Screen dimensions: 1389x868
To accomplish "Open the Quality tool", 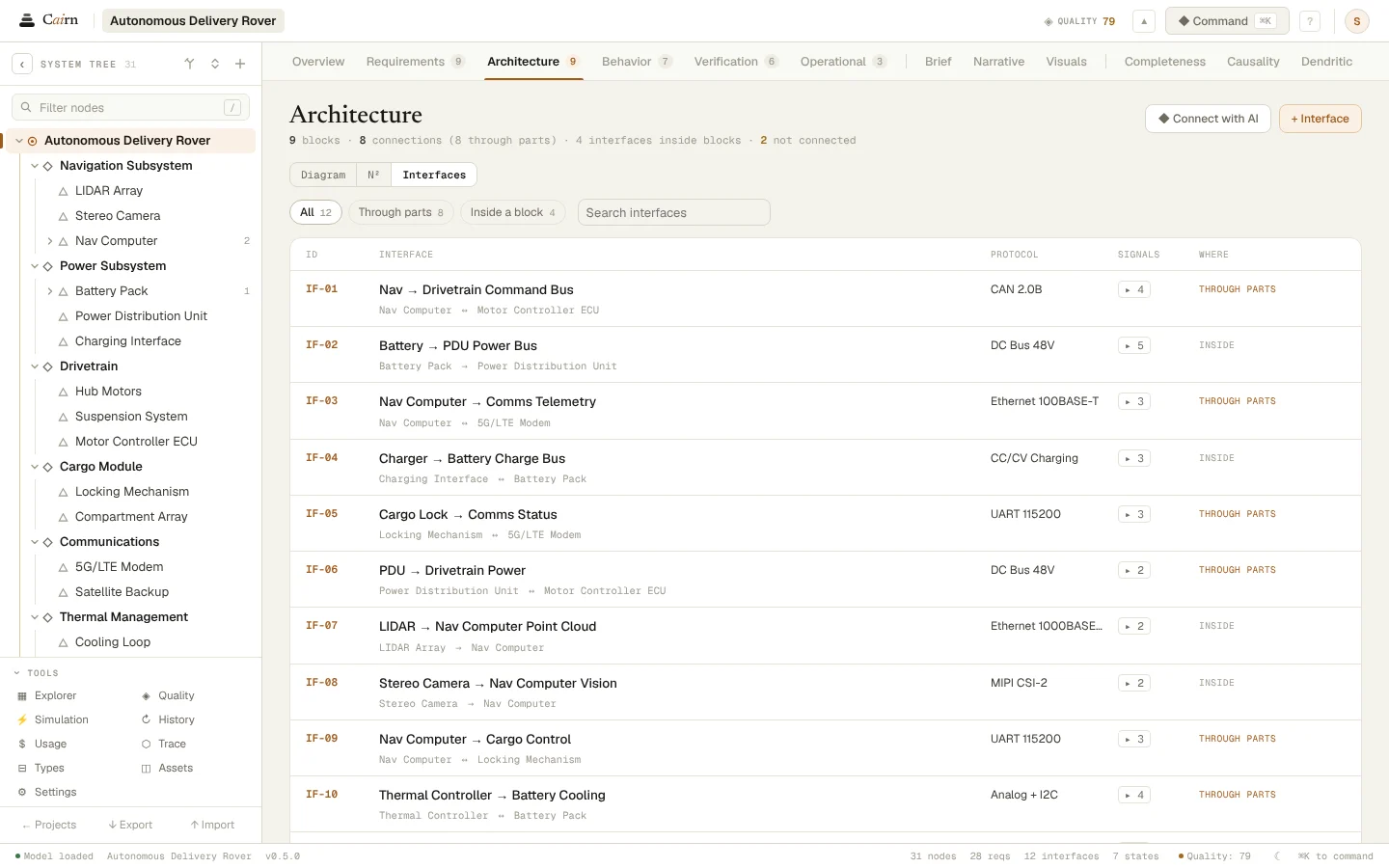I will (168, 695).
